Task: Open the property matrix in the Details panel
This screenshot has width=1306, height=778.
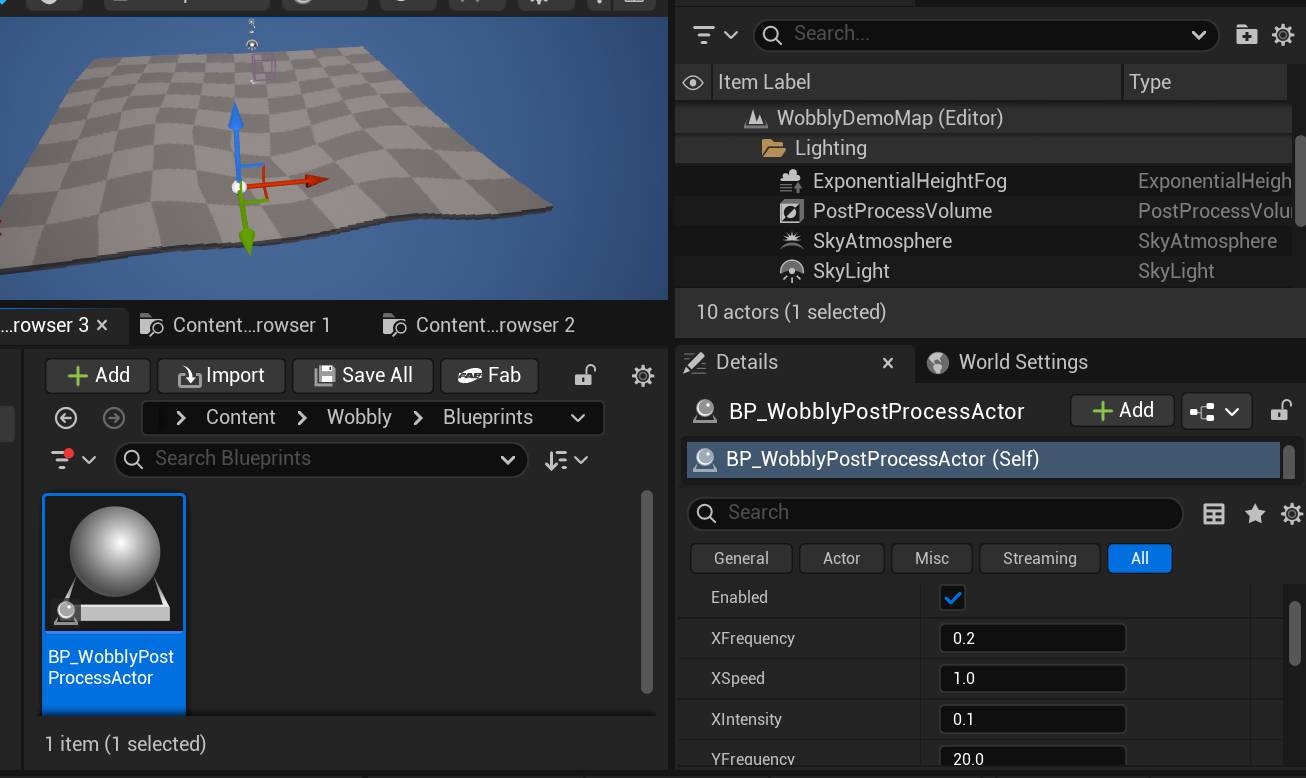Action: point(1213,513)
